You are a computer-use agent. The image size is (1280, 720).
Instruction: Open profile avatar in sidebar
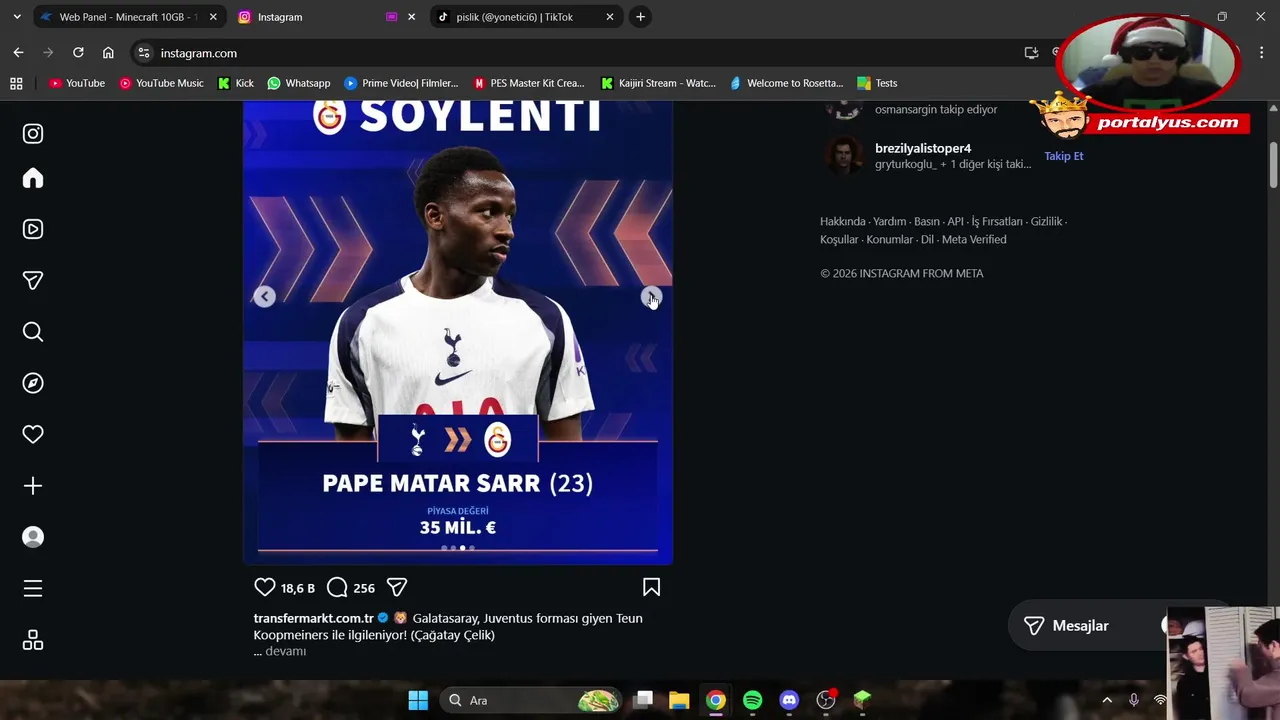coord(33,537)
